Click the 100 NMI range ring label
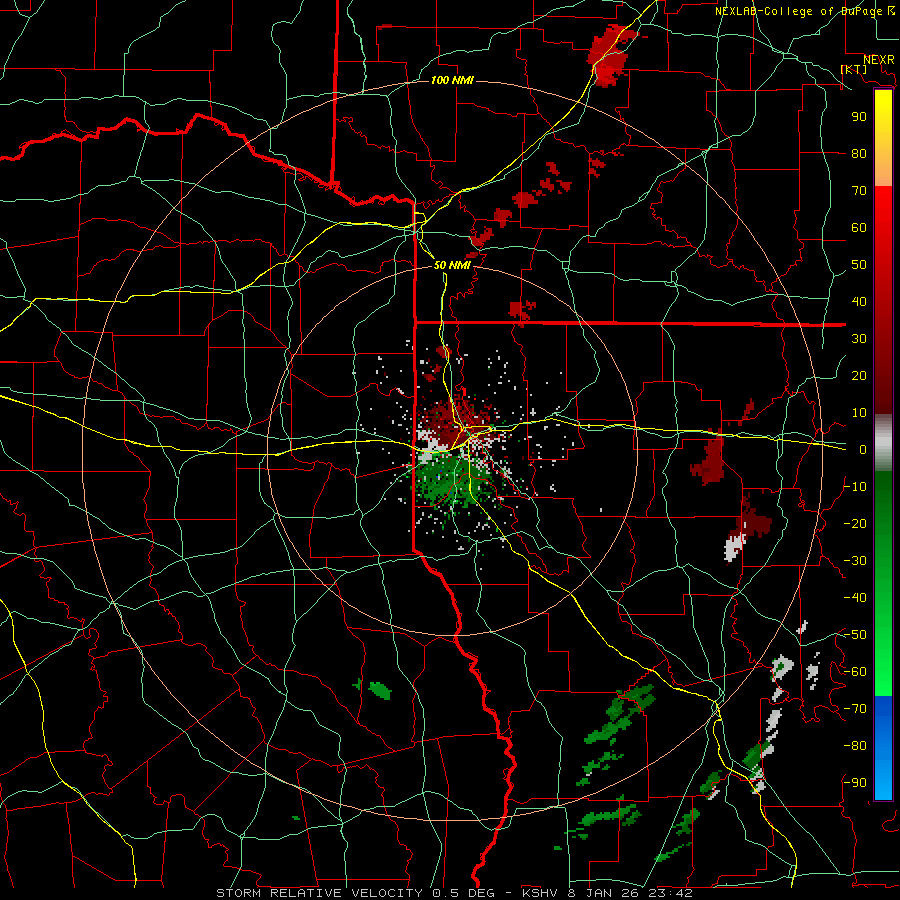The image size is (900, 900). tap(452, 80)
